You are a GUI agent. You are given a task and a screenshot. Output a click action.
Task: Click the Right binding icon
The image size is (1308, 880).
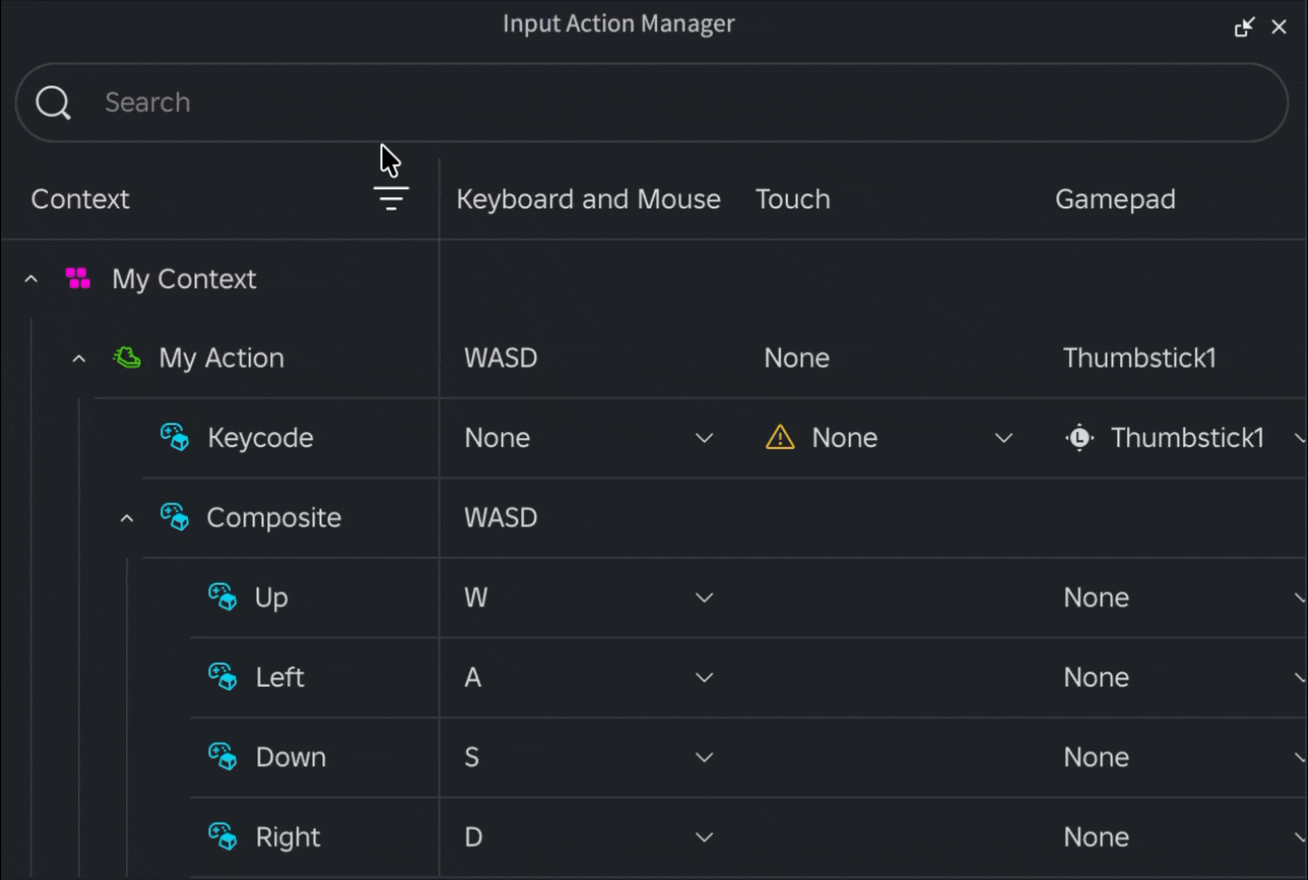pyautogui.click(x=223, y=837)
